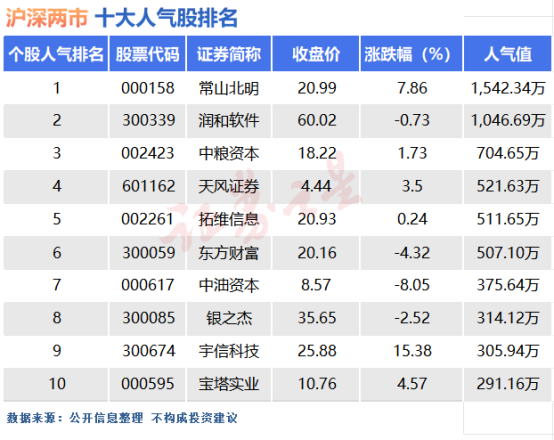Viewport: 554px width, 440px height.
Task: Select stock name 宇信科技
Action: tap(229, 351)
